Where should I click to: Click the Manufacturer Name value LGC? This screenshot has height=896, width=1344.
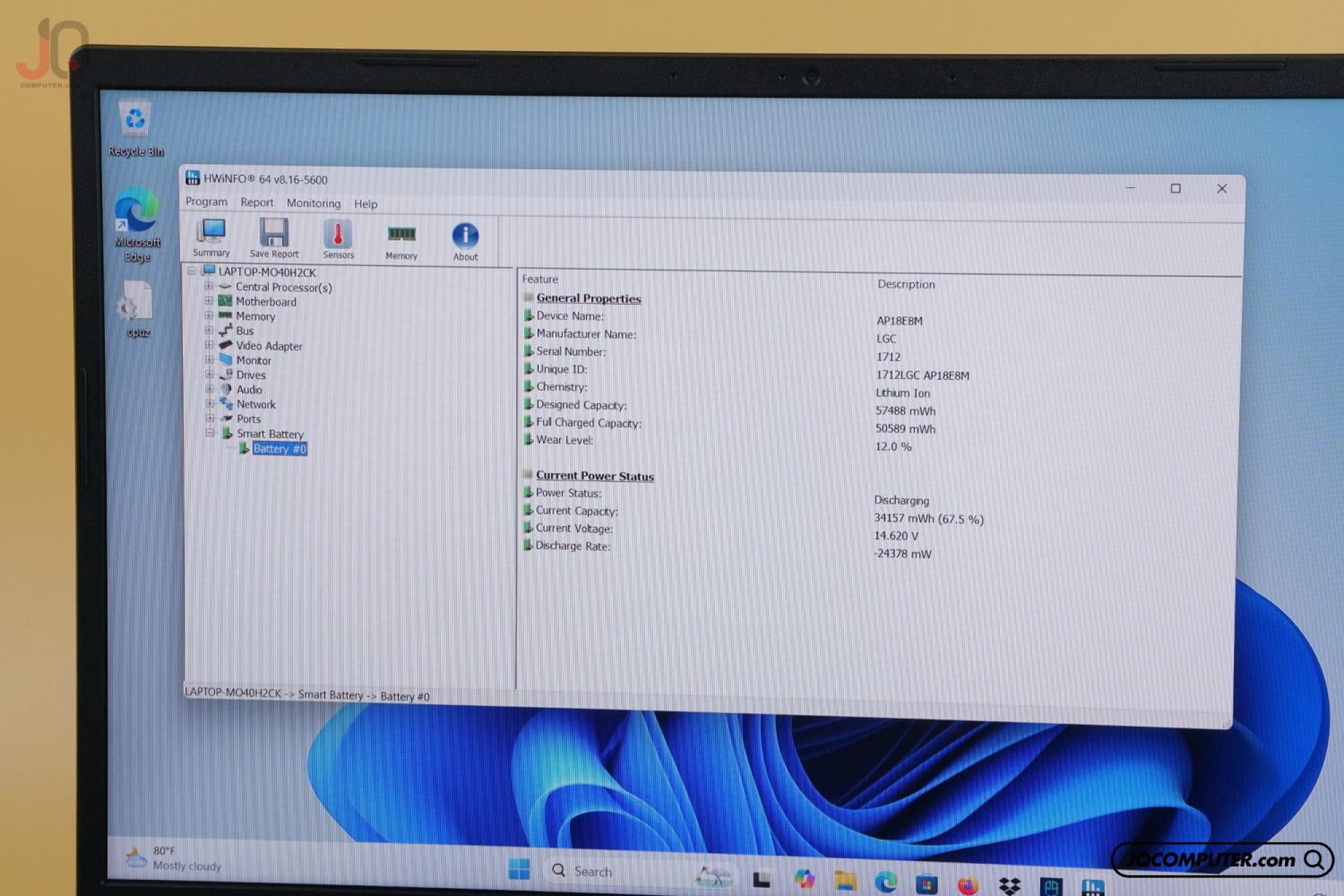(x=886, y=339)
